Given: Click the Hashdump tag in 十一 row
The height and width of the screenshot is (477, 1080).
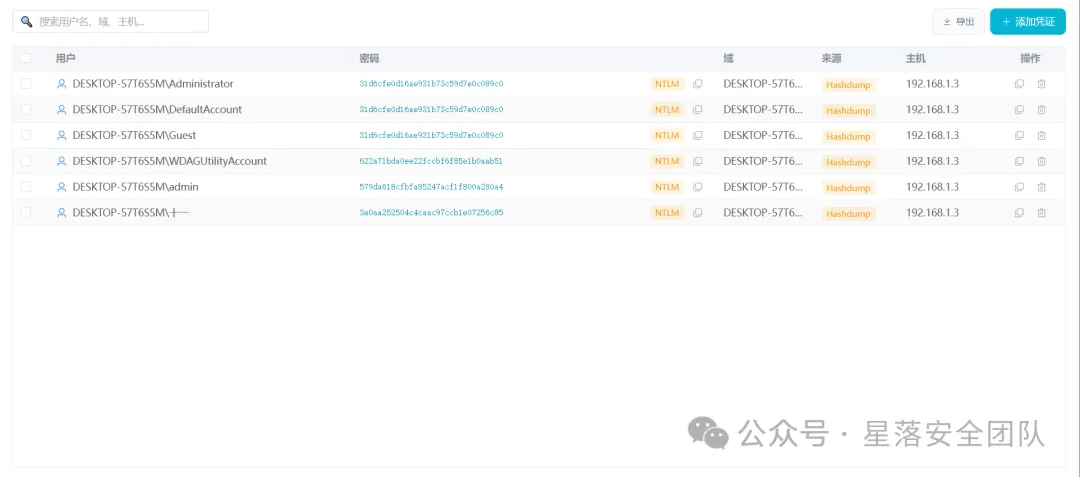Looking at the screenshot, I should tap(849, 213).
